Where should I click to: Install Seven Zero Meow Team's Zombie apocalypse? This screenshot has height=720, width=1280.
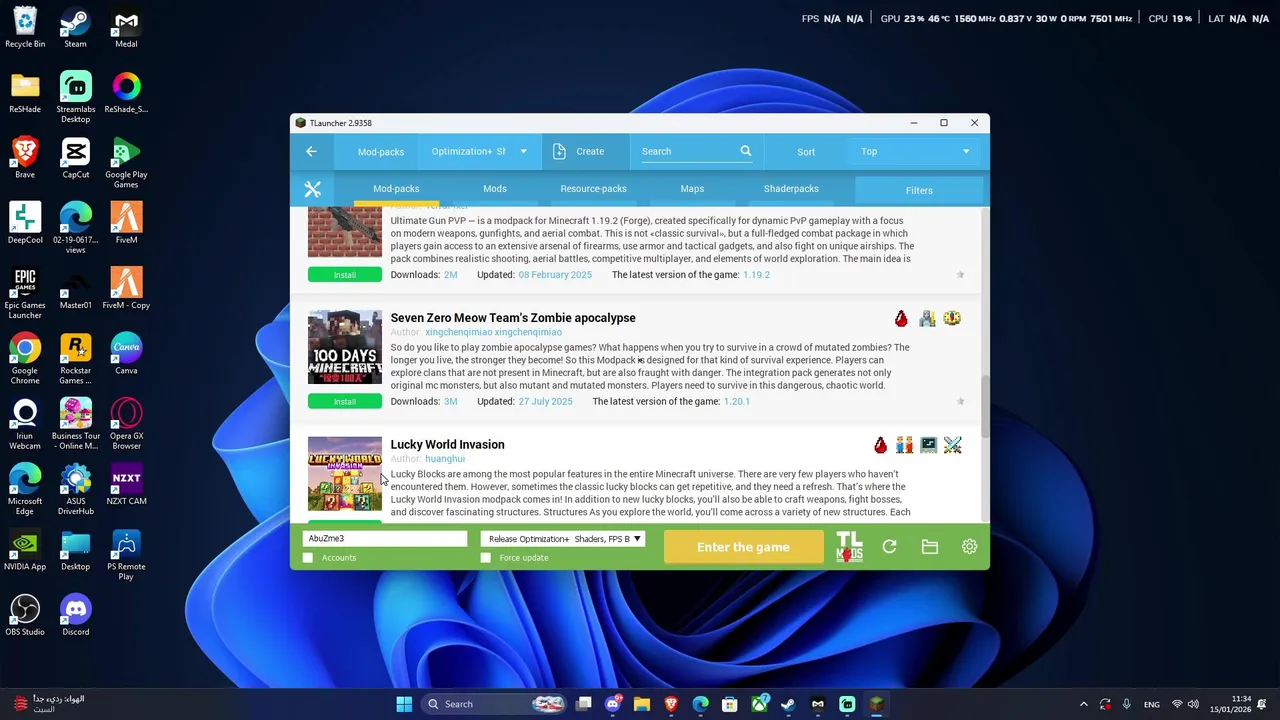coord(344,402)
